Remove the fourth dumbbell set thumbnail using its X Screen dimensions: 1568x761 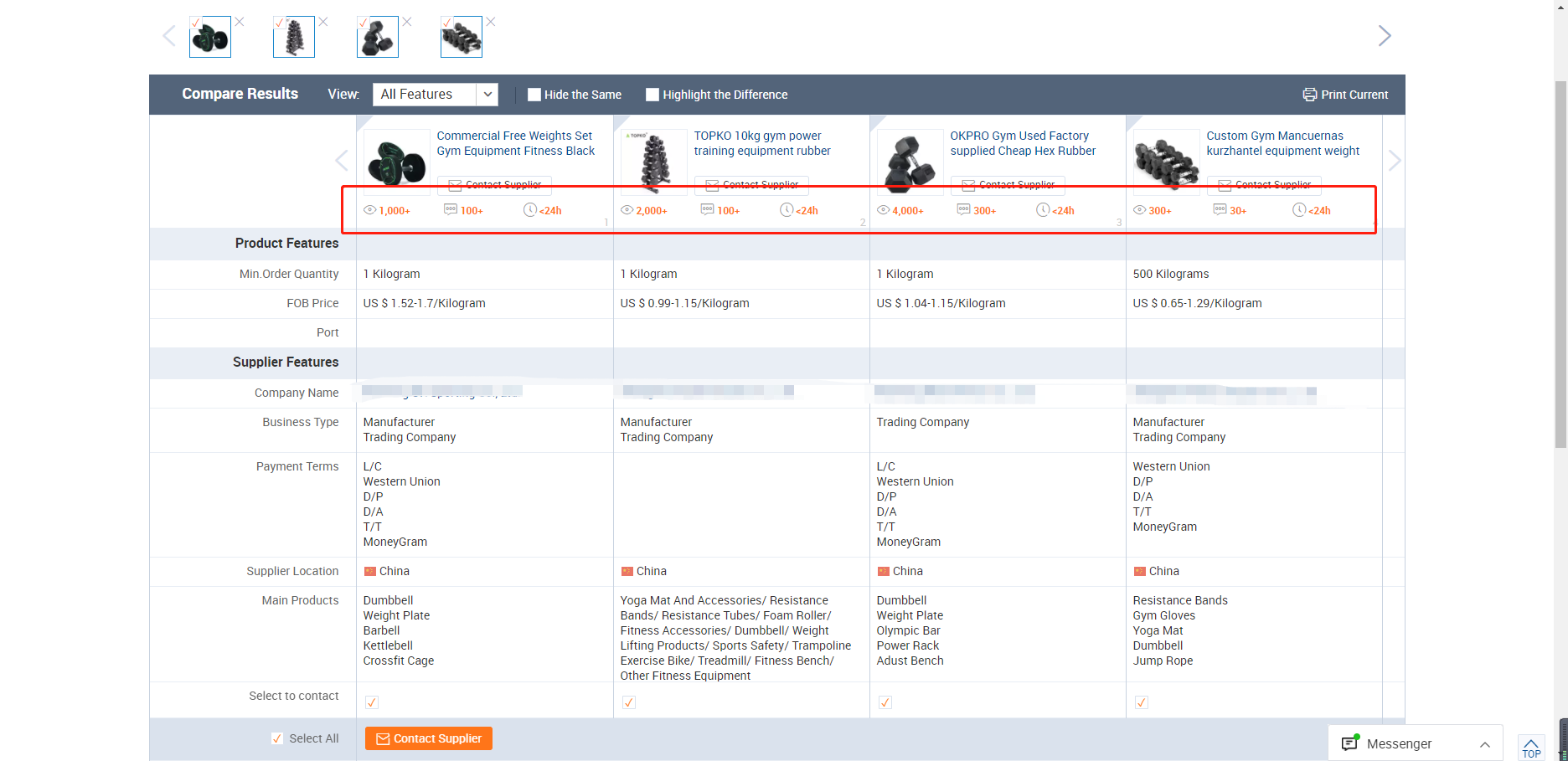click(491, 22)
